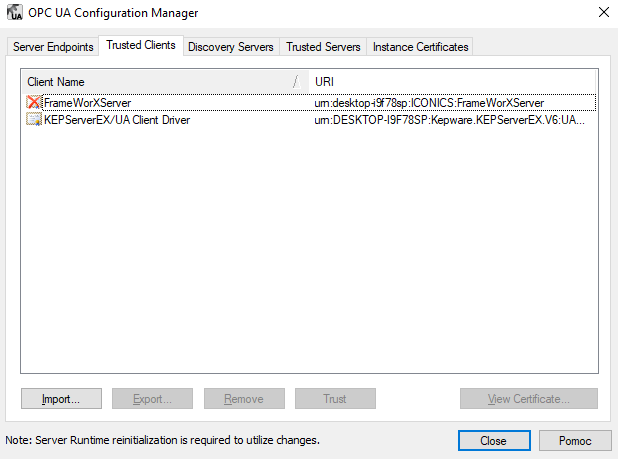This screenshot has width=618, height=459.
Task: Go to the Trusted Servers tab
Action: (323, 47)
